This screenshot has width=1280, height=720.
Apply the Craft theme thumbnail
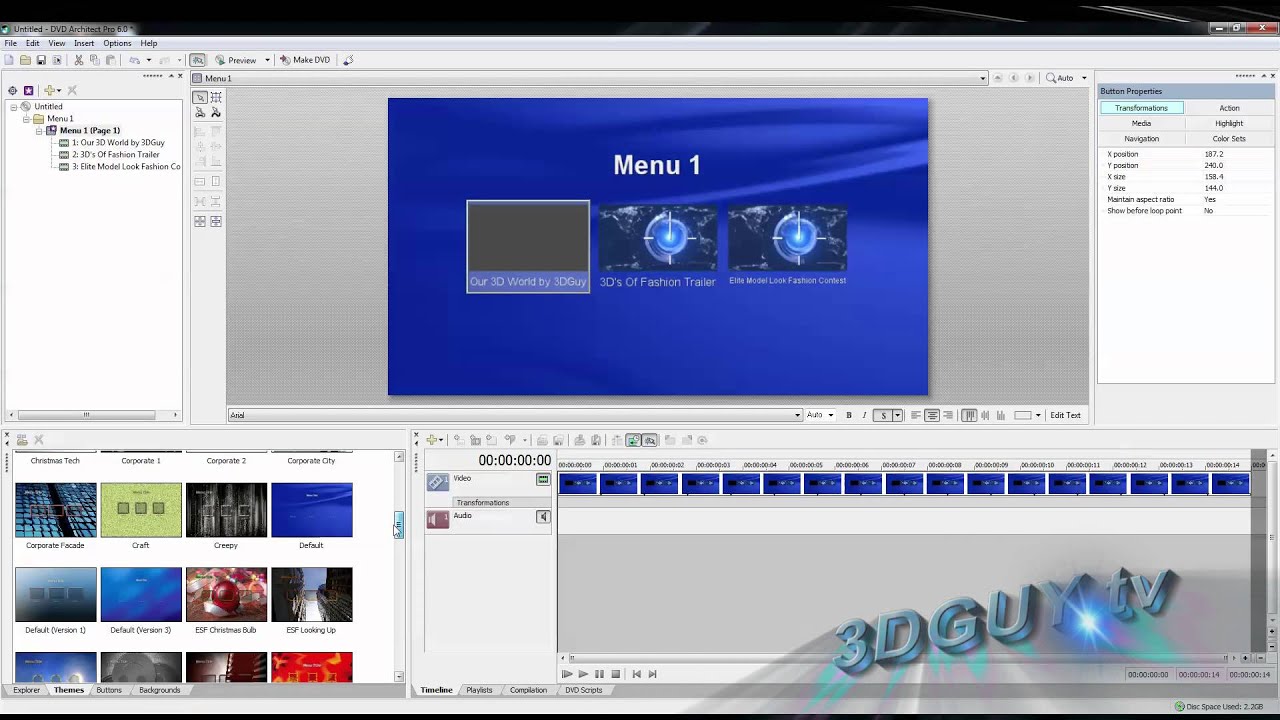141,510
